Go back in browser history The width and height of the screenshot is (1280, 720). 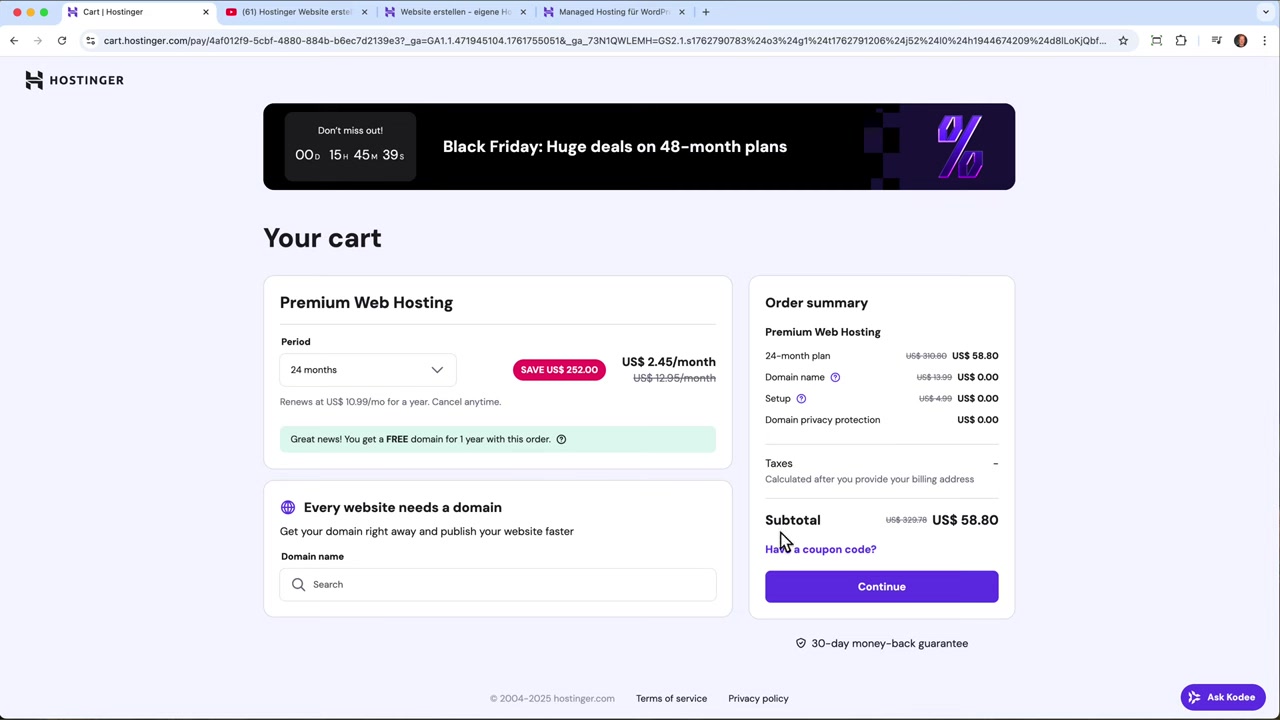[14, 41]
